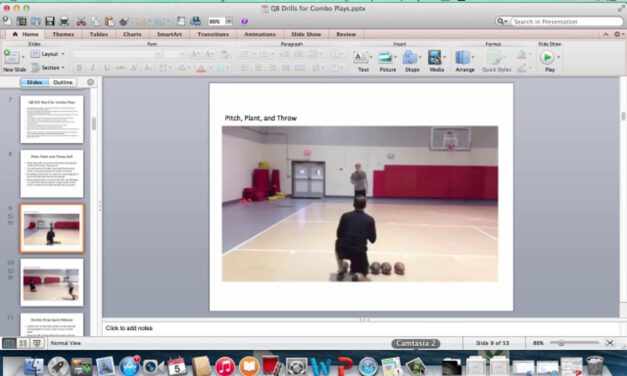627x376 pixels.
Task: Click the Format Painter brush icon
Action: (x=124, y=21)
